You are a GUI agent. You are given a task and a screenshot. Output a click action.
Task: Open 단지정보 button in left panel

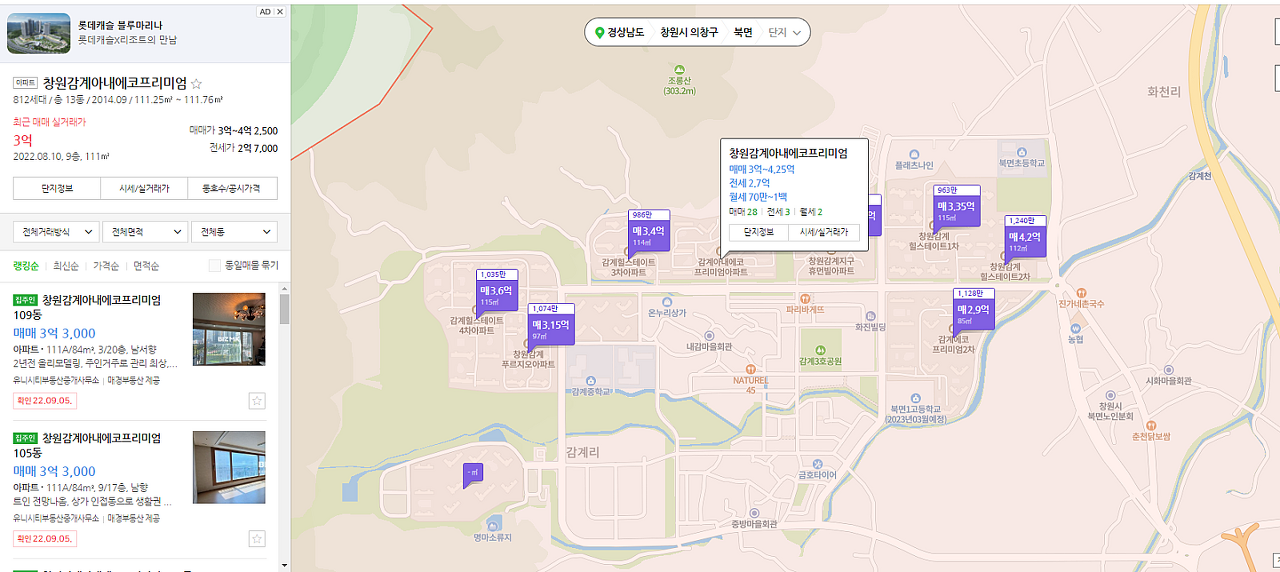click(x=57, y=189)
